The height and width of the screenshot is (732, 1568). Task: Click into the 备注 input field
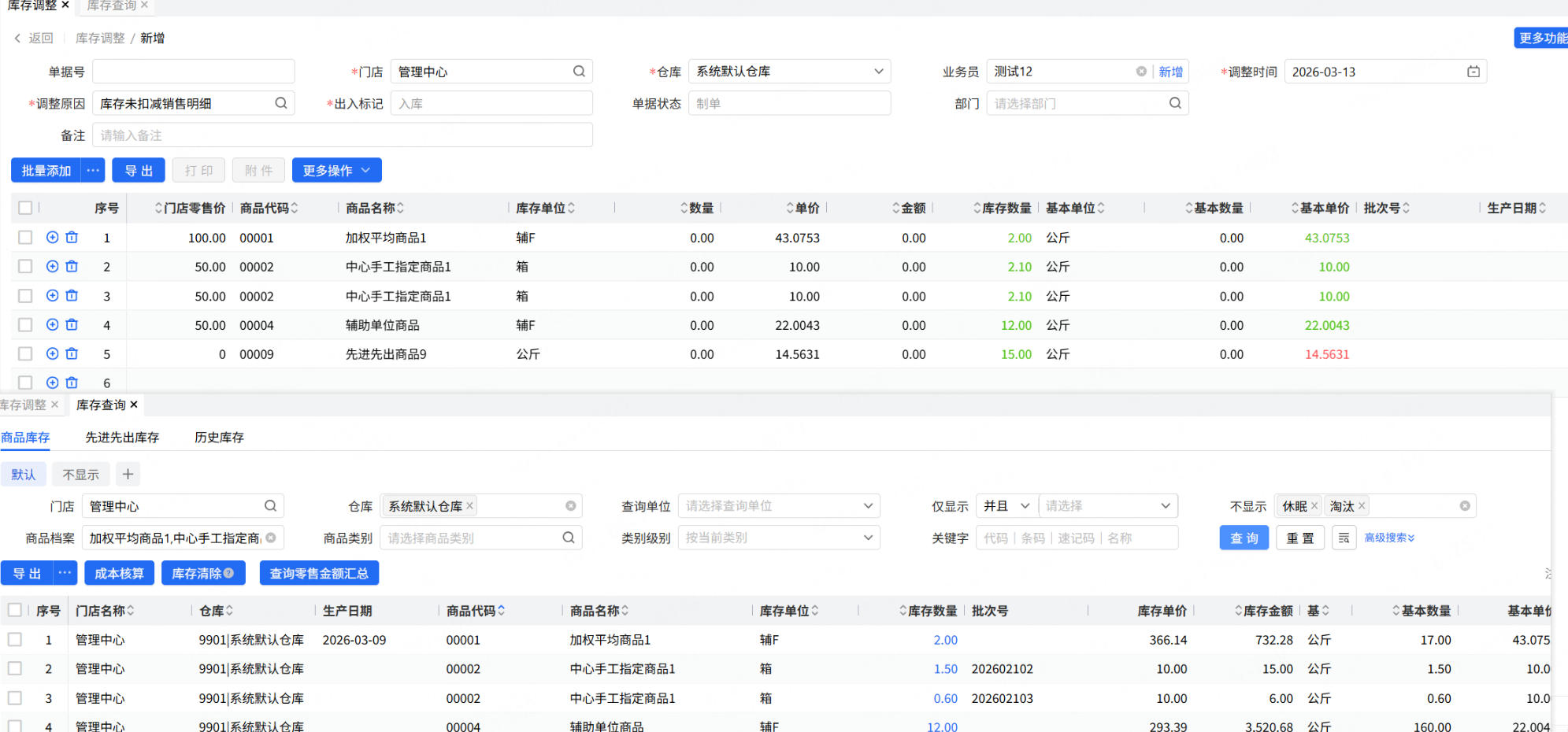tap(343, 135)
